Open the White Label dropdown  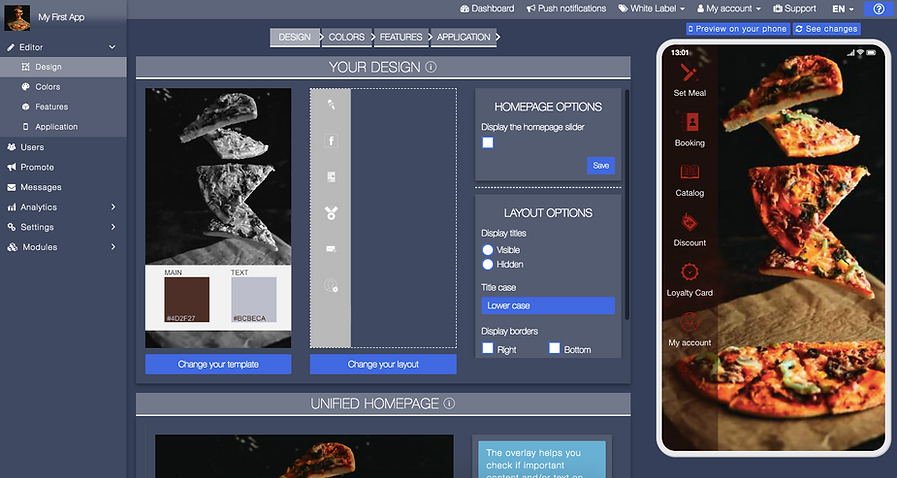(651, 9)
